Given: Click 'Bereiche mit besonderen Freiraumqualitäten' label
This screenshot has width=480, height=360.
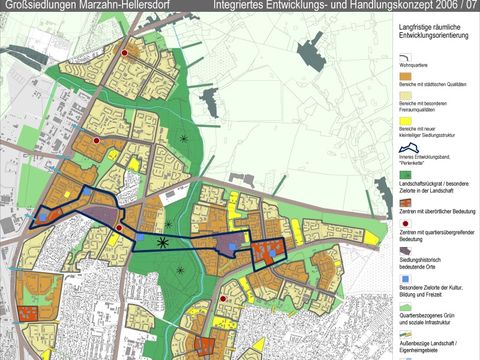Looking at the screenshot, I should [x=423, y=107].
